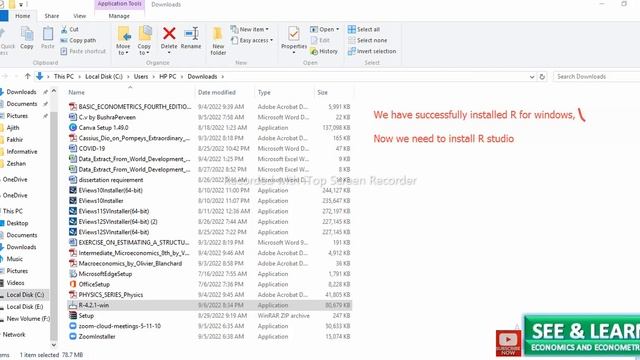Open the New item dropdown
The height and width of the screenshot is (360, 640).
pyautogui.click(x=250, y=29)
